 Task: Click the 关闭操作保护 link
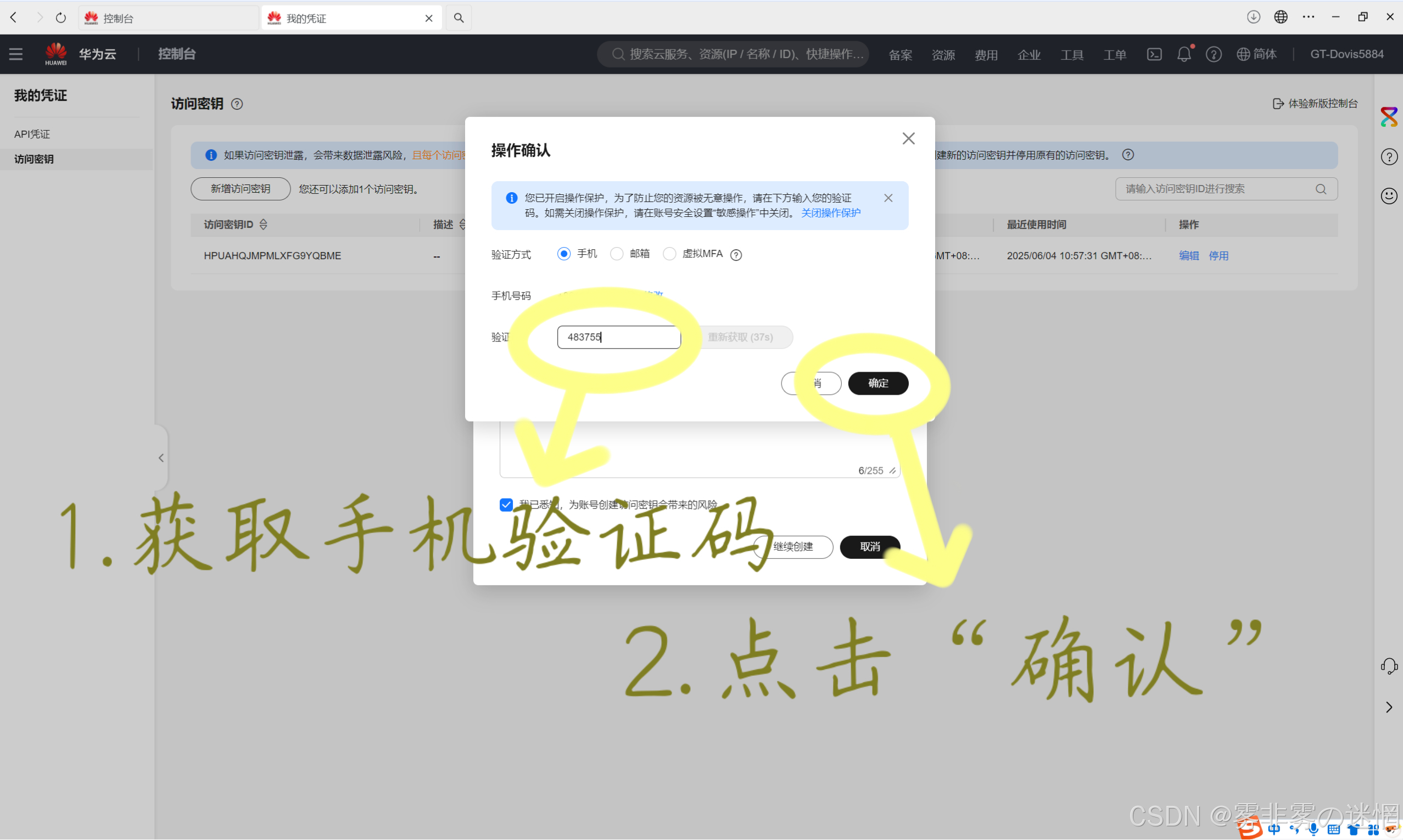click(x=830, y=213)
